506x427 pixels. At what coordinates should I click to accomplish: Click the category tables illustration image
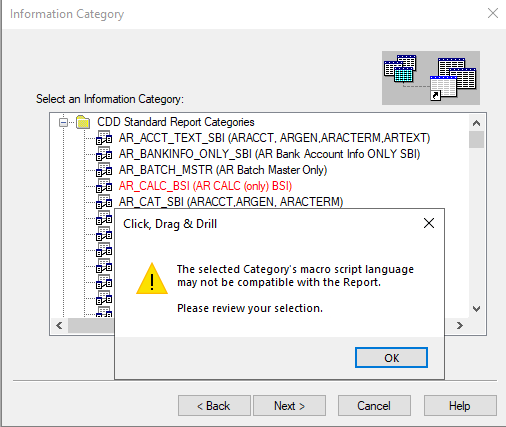(x=431, y=78)
